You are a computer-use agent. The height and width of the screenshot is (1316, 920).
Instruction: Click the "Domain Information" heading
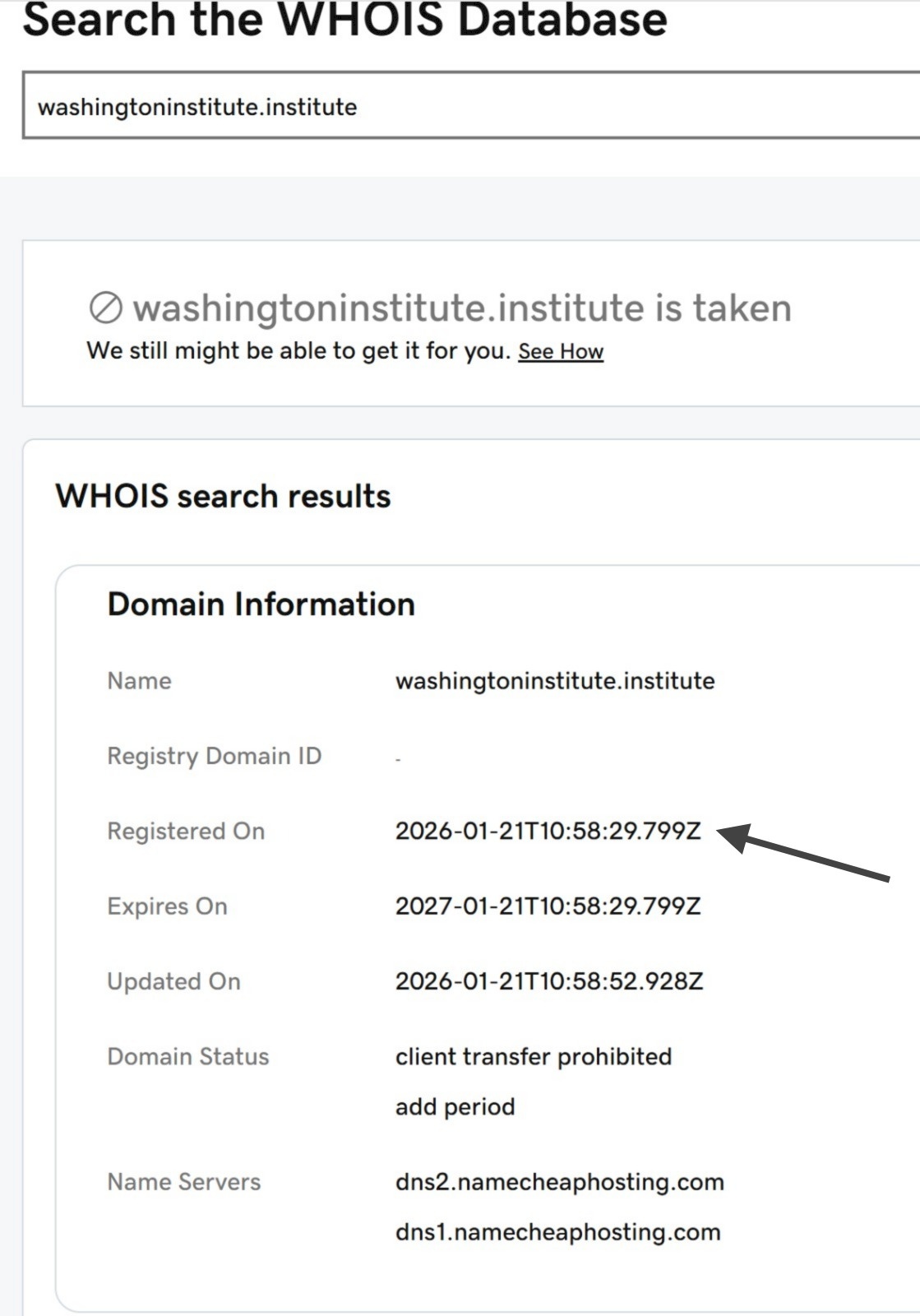(261, 605)
